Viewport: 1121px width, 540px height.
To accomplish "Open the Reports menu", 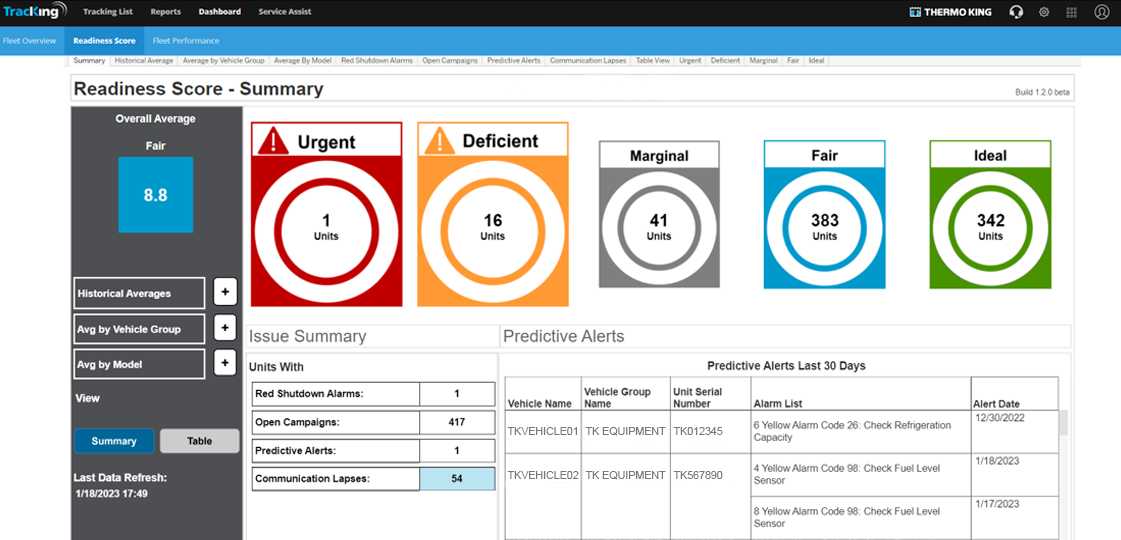I will coord(166,12).
